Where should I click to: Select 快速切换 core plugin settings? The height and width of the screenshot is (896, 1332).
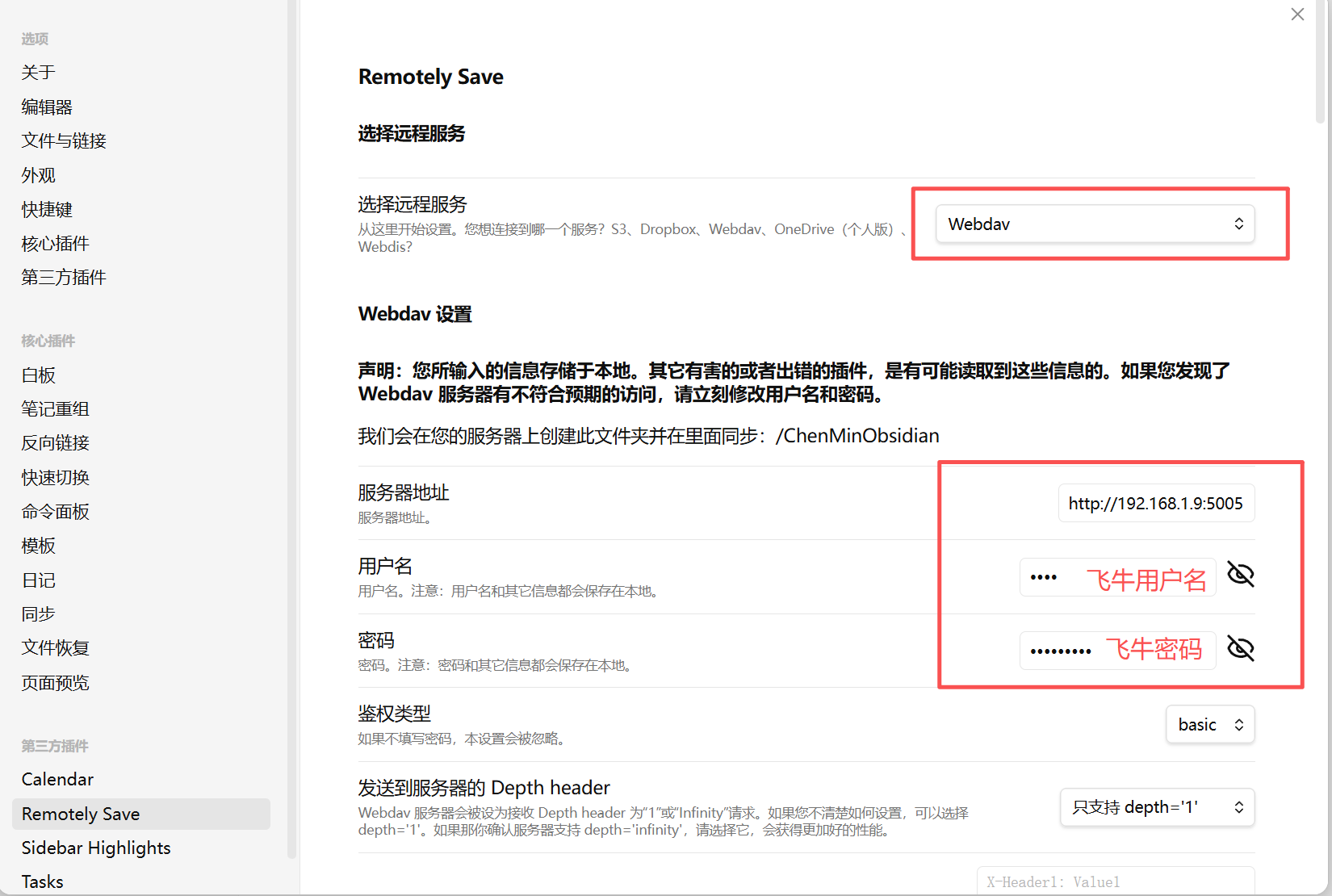click(55, 477)
